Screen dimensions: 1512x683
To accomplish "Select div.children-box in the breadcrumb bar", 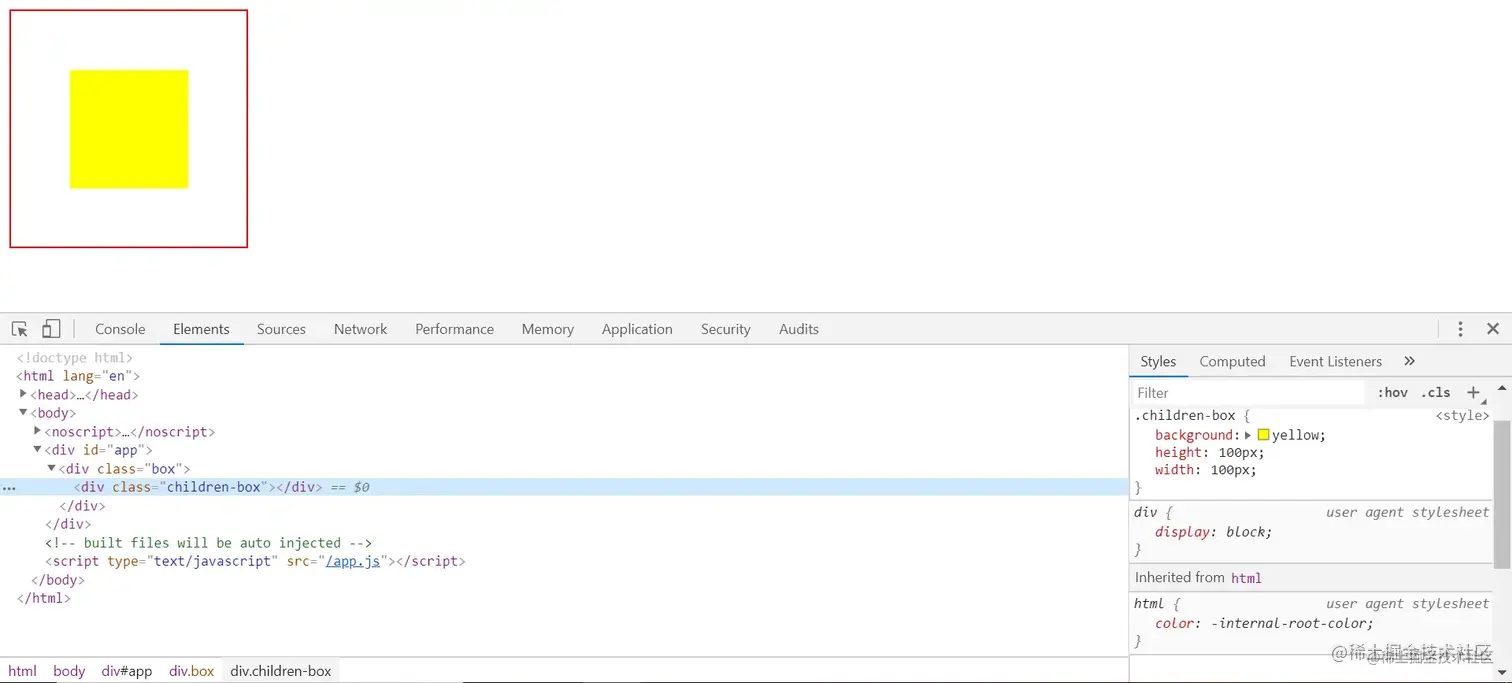I will pyautogui.click(x=281, y=671).
